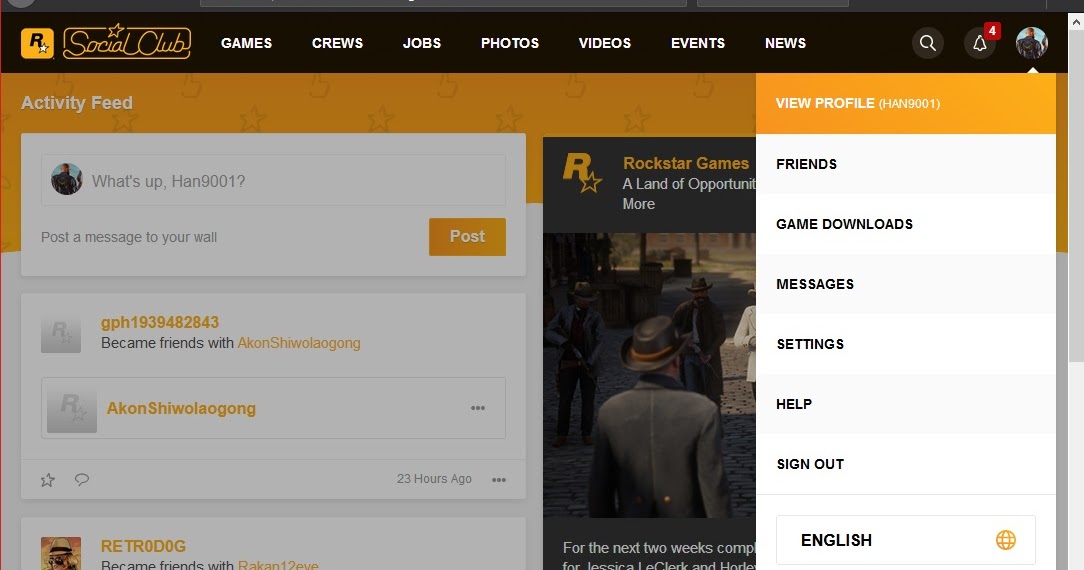The height and width of the screenshot is (570, 1084).
Task: Select Help from the account menu
Action: 906,404
